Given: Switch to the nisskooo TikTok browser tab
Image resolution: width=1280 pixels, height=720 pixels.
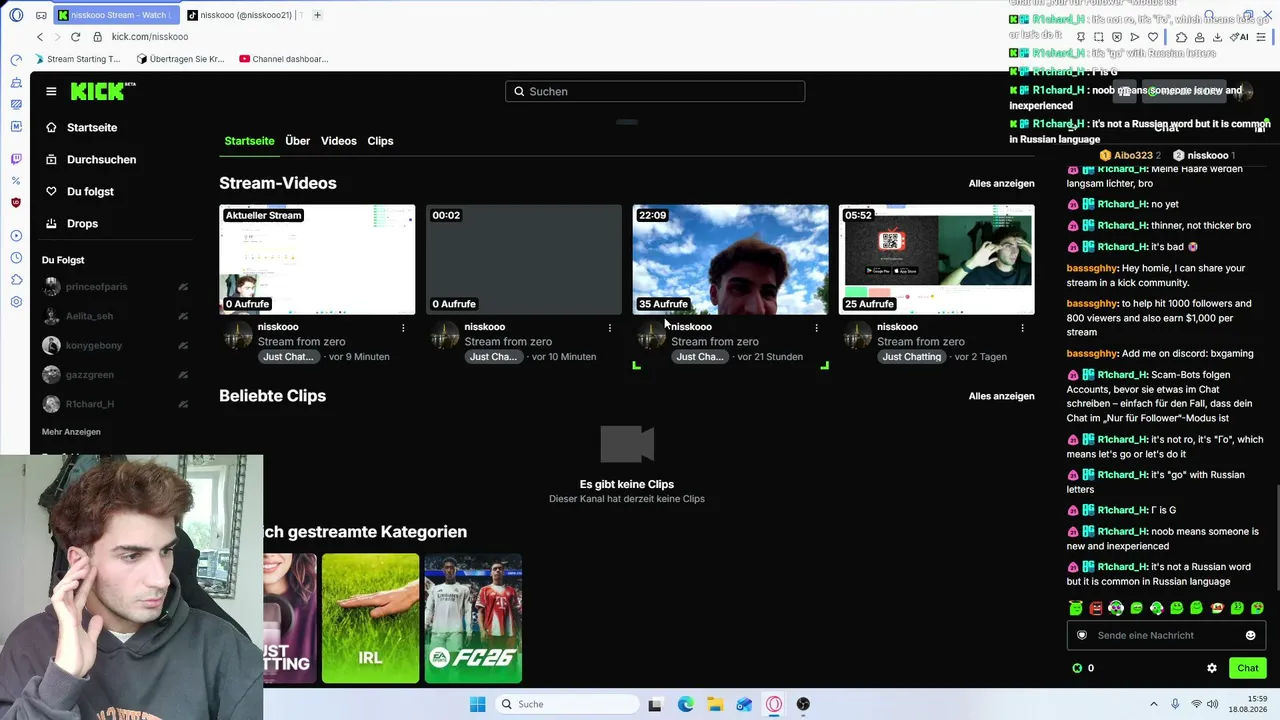Looking at the screenshot, I should tap(245, 15).
